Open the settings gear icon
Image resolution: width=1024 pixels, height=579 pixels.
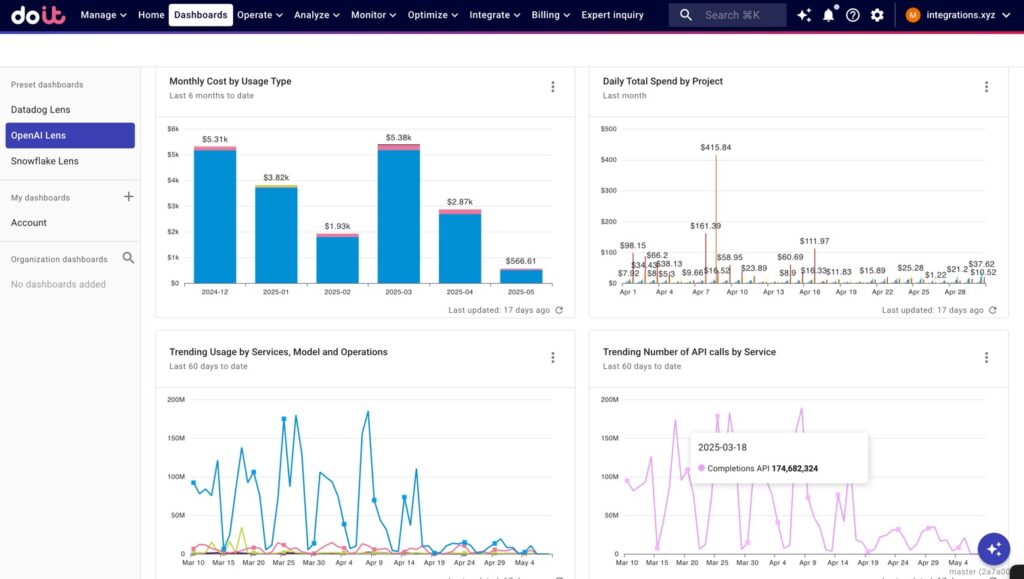click(x=877, y=15)
